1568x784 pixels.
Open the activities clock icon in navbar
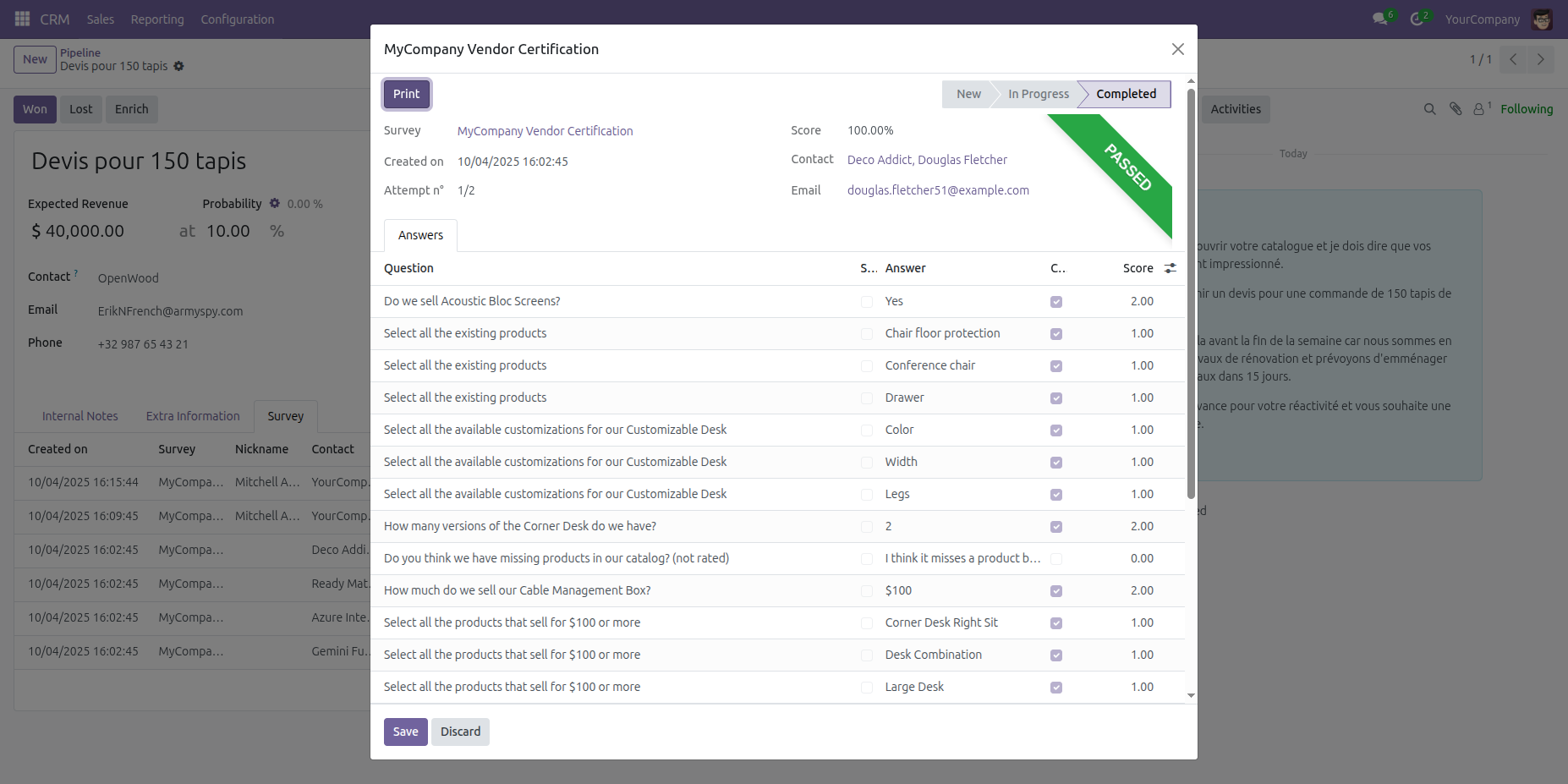point(1417,19)
